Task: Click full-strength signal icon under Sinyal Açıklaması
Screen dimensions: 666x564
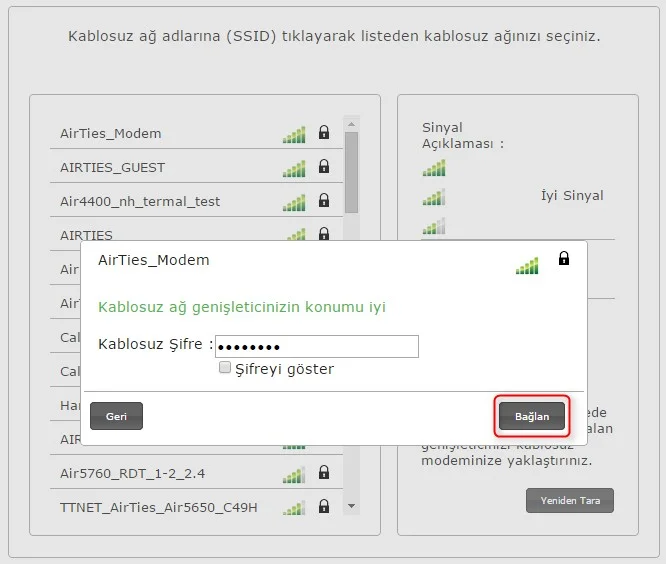Action: [x=434, y=168]
